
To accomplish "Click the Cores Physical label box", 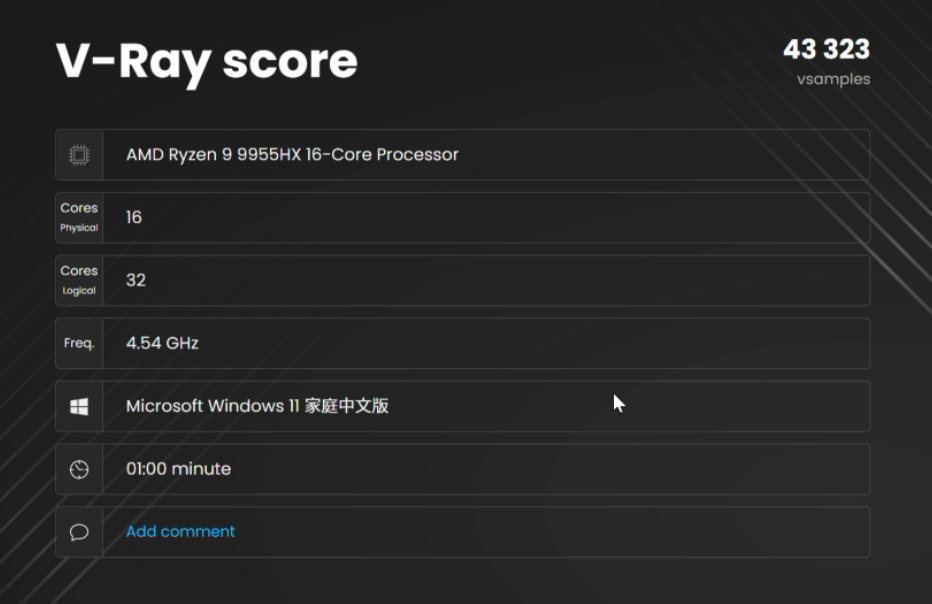I will coord(79,217).
